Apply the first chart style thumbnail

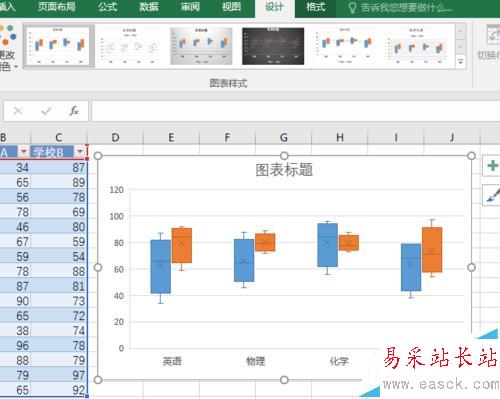tap(58, 46)
